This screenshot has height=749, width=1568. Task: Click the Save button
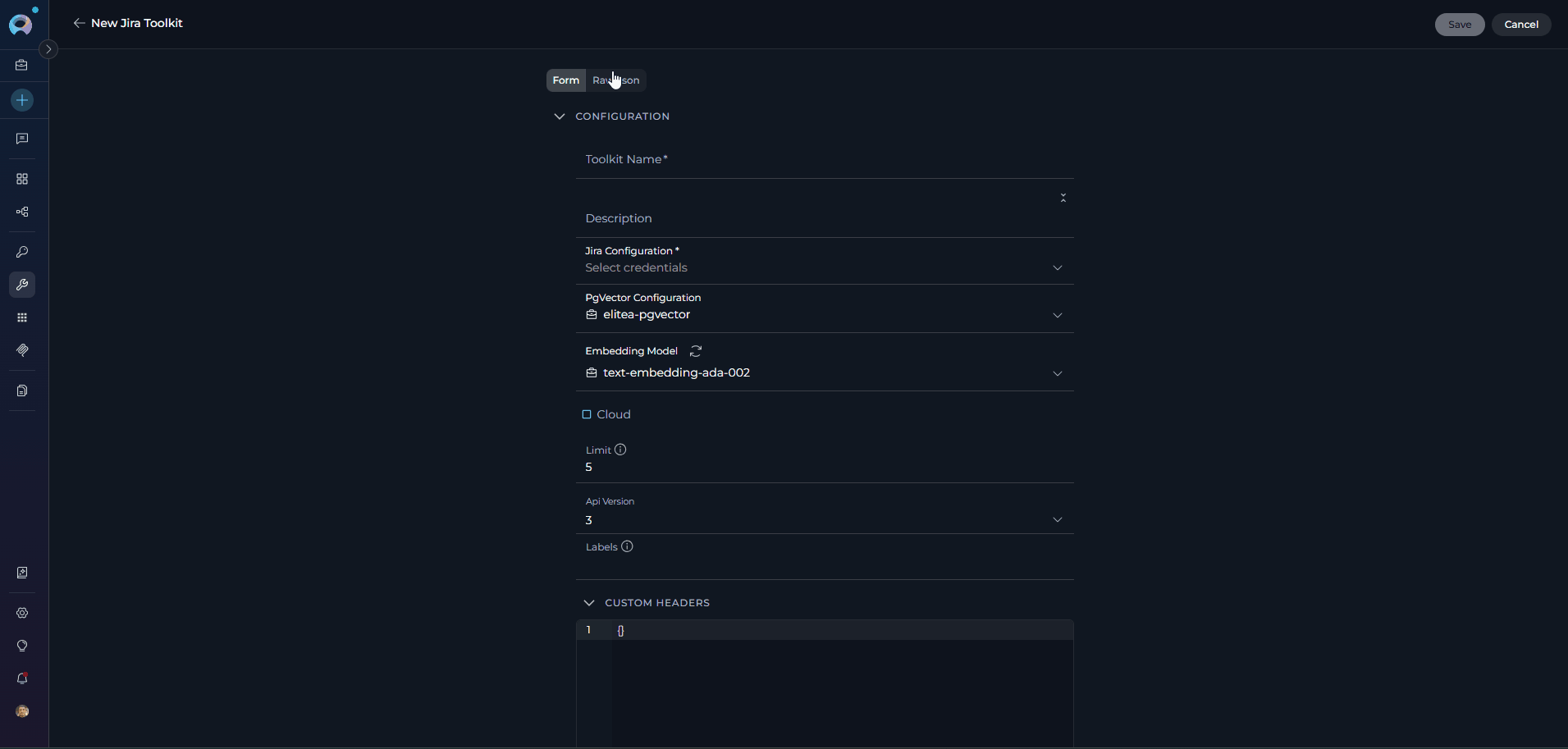click(1459, 25)
